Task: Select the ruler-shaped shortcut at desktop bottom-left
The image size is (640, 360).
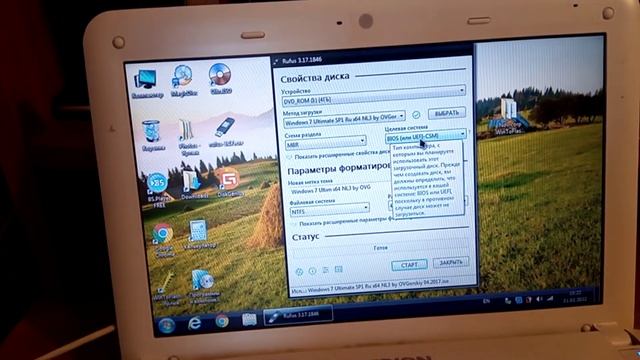Action: coord(167,289)
